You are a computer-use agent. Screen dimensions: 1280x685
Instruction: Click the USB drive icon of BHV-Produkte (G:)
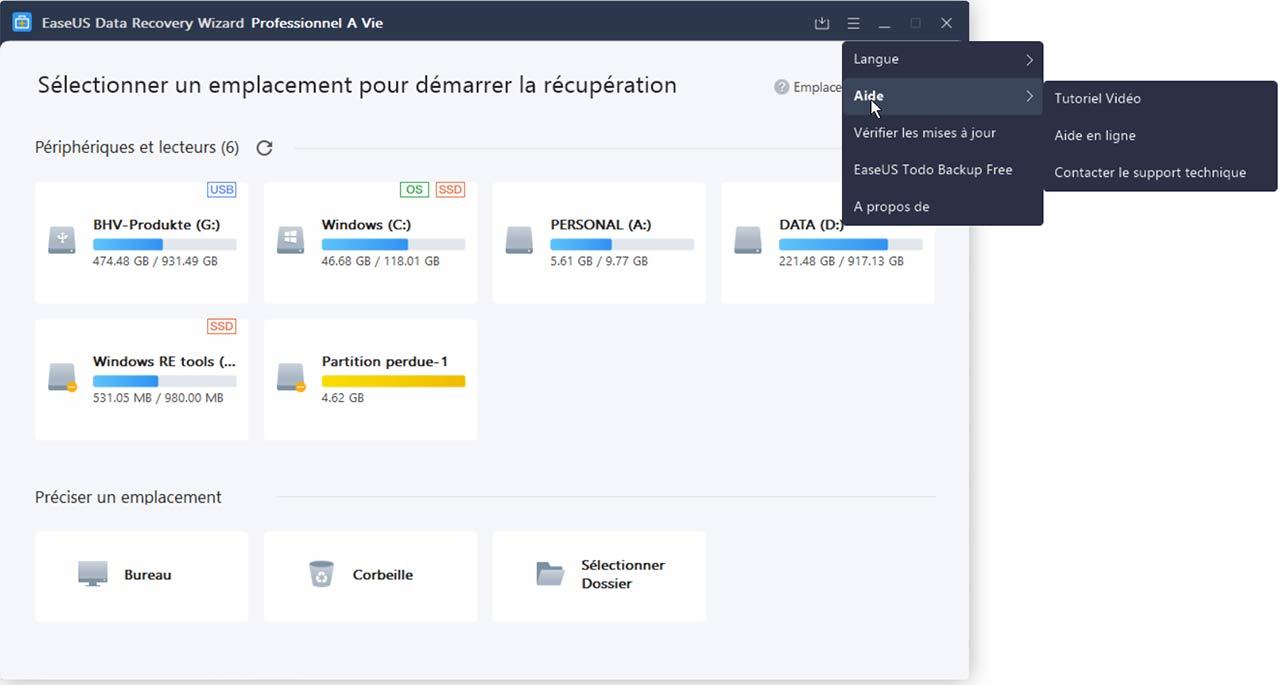[62, 239]
